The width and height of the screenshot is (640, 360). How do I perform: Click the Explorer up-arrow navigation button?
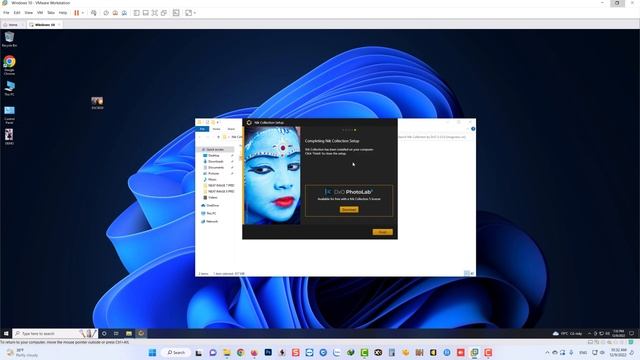(x=218, y=137)
